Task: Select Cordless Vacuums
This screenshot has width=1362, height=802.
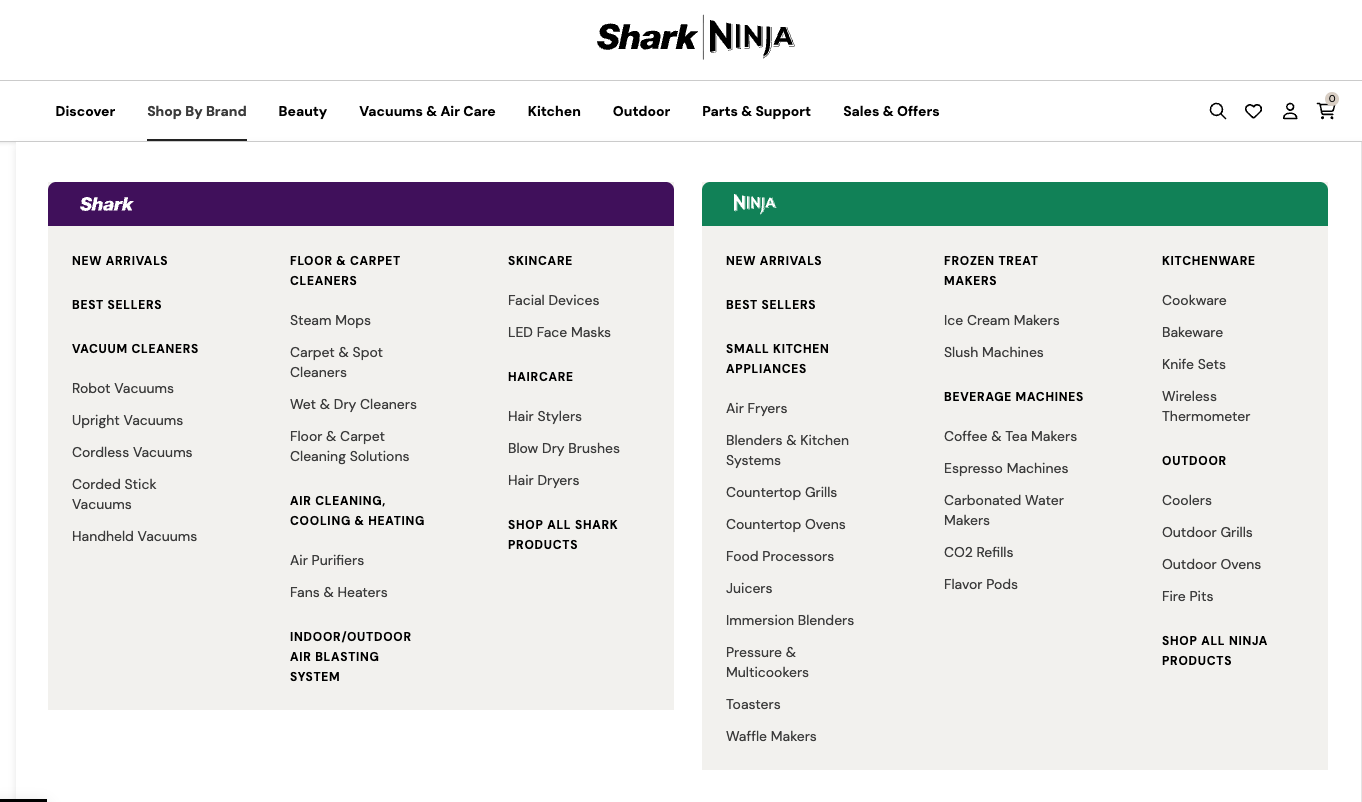Action: pos(132,452)
